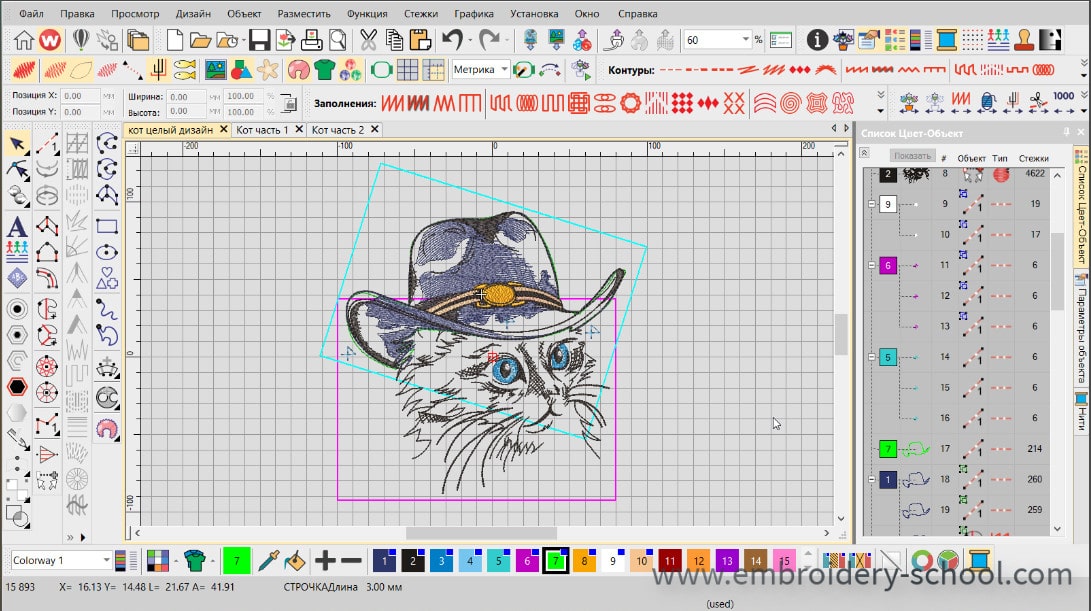The height and width of the screenshot is (611, 1091).
Task: Save design with the floppy disk icon
Action: point(260,40)
